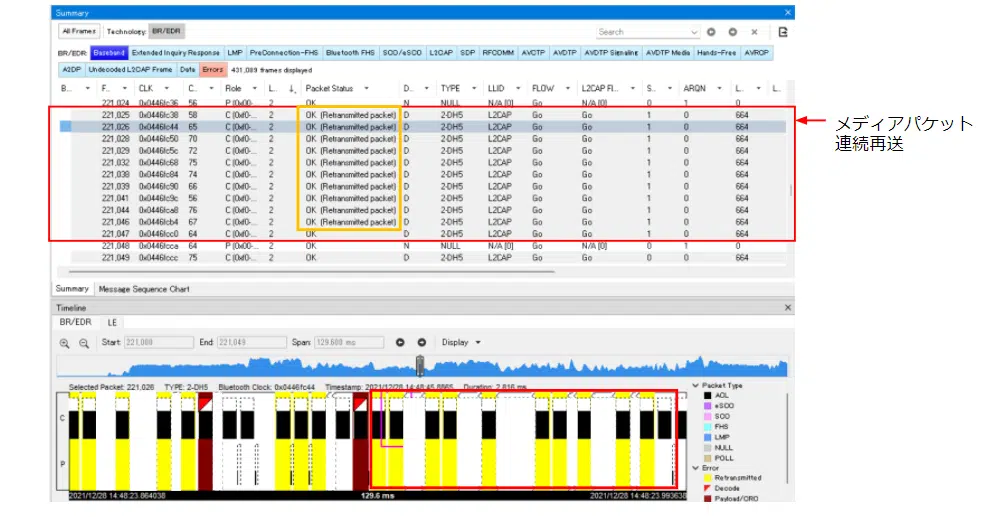
Task: Clear the search with the X icon
Action: pos(754,32)
